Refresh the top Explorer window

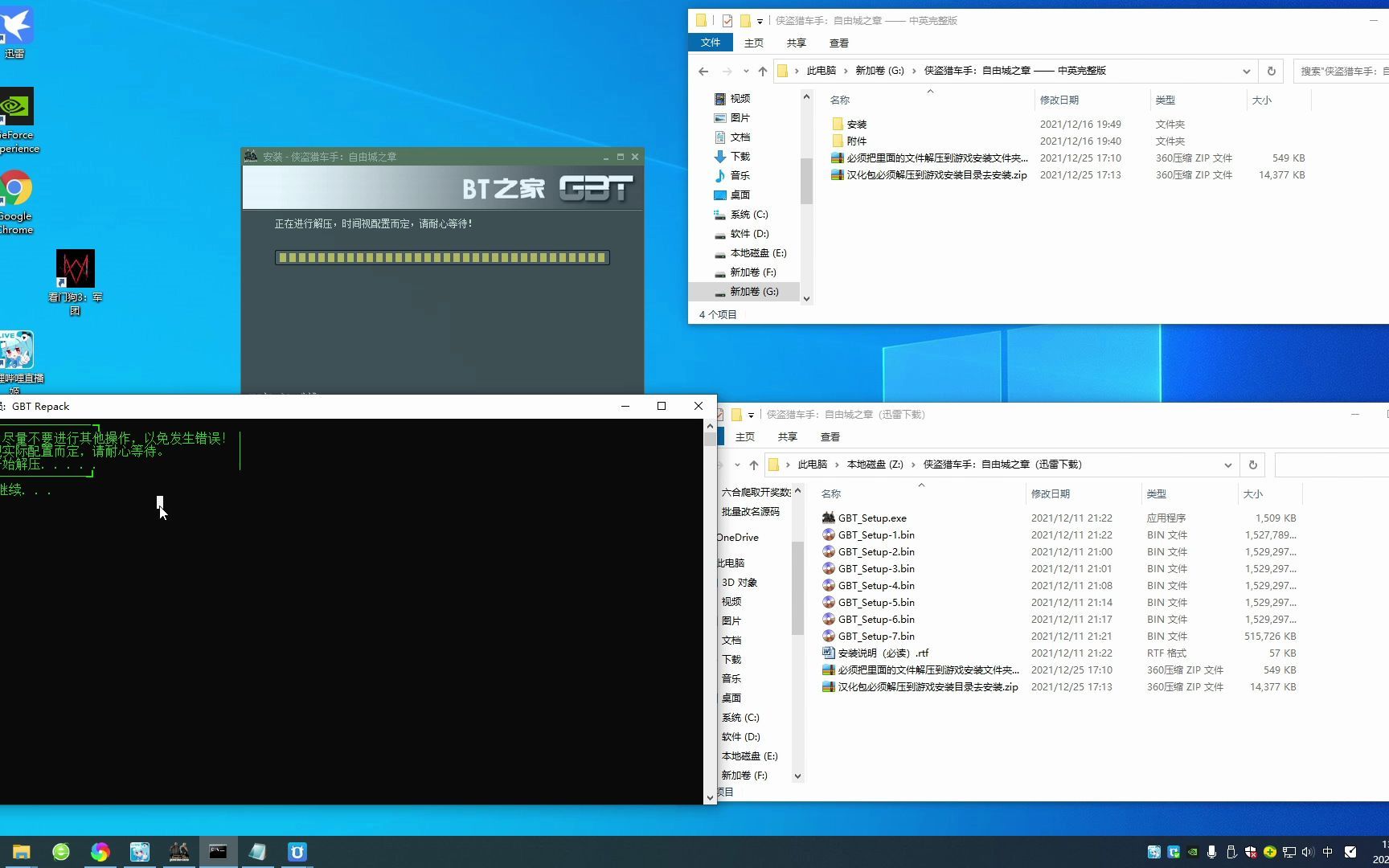1271,72
